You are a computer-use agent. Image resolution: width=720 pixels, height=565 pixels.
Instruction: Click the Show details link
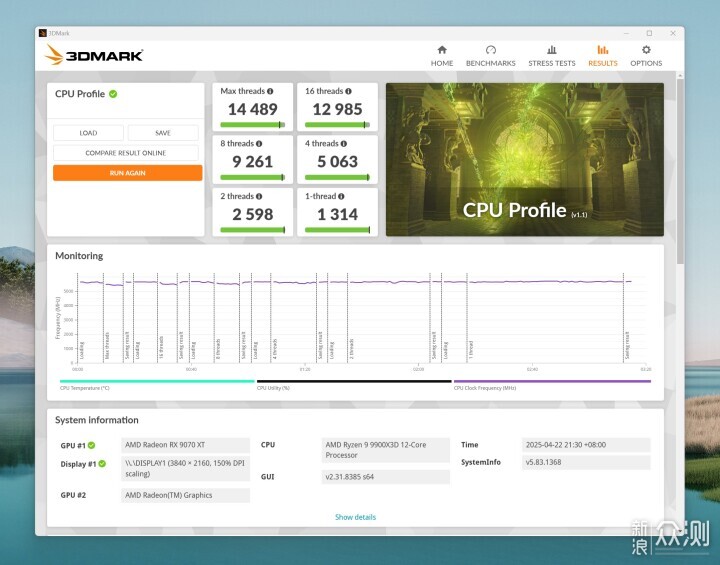355,517
